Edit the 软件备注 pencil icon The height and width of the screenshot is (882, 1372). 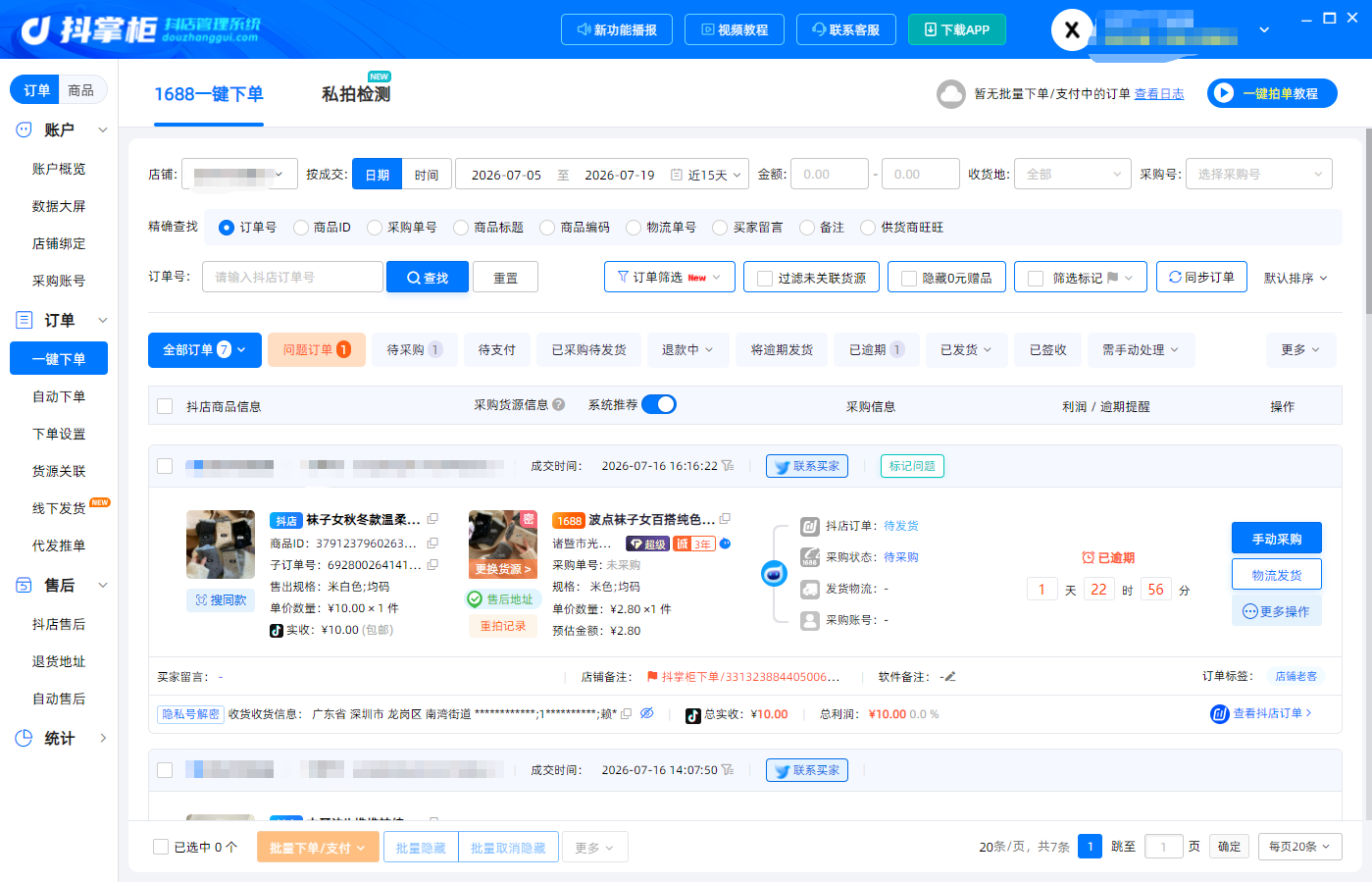[x=949, y=676]
